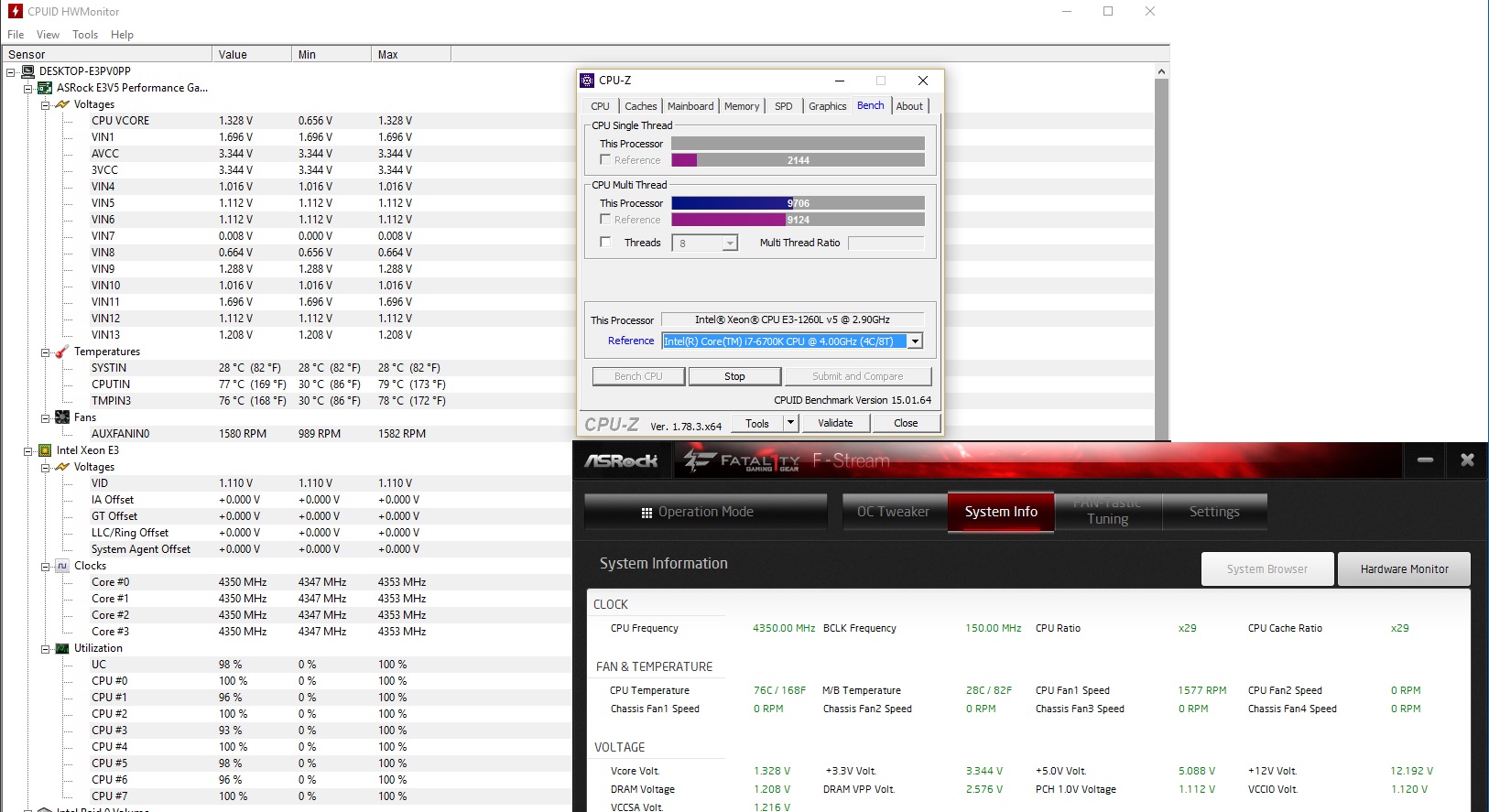Viewport: 1489px width, 812px height.
Task: Click the ASRock E3V5 motherboard icon
Action: 45,88
